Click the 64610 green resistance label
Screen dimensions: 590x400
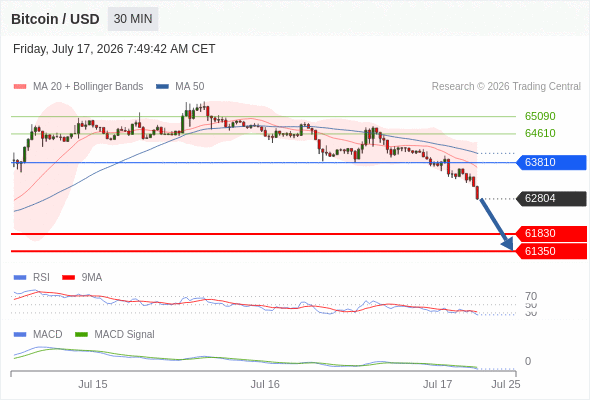coord(540,133)
